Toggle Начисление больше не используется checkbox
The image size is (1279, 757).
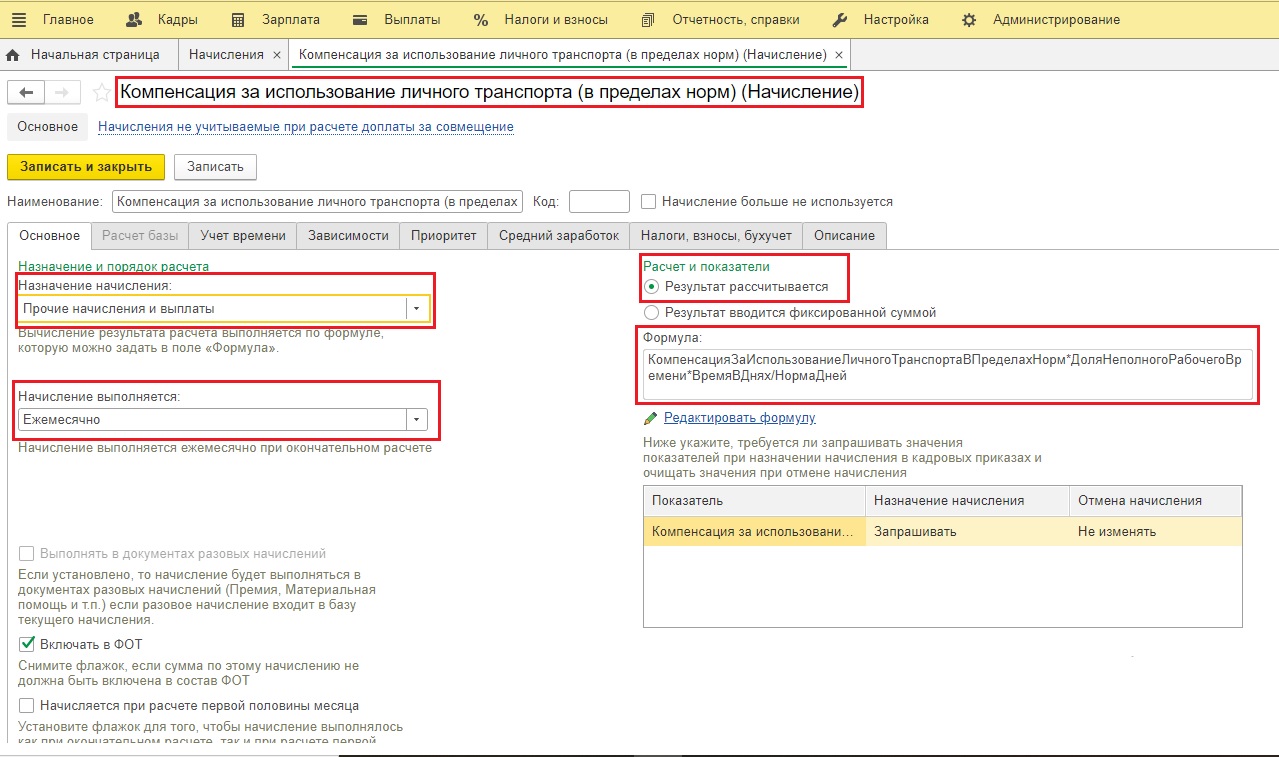pos(648,201)
